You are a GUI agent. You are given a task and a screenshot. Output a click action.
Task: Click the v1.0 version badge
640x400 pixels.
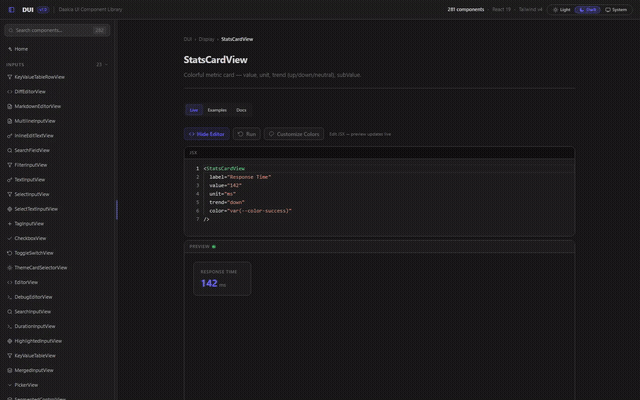click(x=43, y=10)
